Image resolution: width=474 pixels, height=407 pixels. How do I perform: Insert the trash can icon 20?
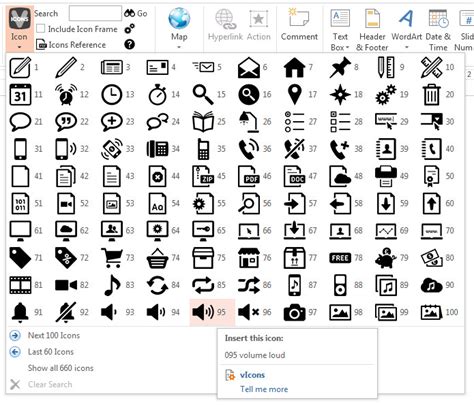point(432,95)
